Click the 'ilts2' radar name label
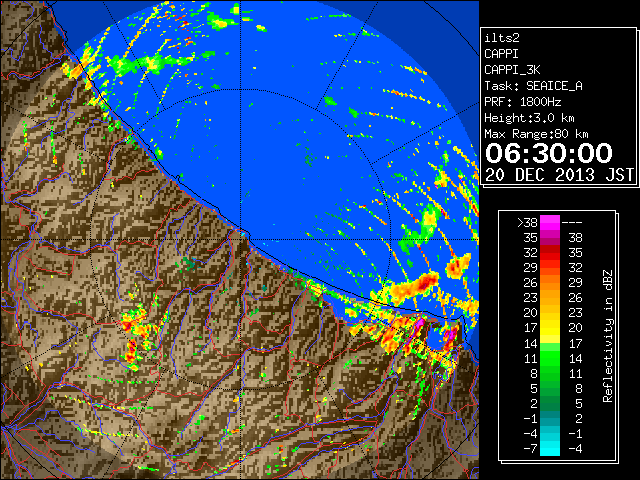Screen dimensions: 640x480 point(502,38)
